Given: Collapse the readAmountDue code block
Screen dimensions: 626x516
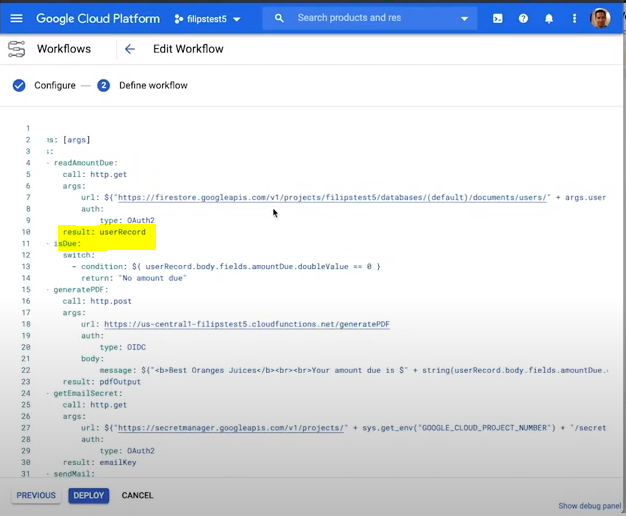Looking at the screenshot, I should 47,163.
